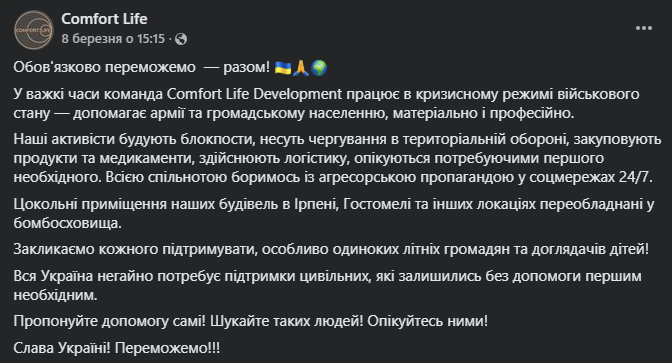Click the headline Обов'язково переможемо — разом!

pos(142,67)
